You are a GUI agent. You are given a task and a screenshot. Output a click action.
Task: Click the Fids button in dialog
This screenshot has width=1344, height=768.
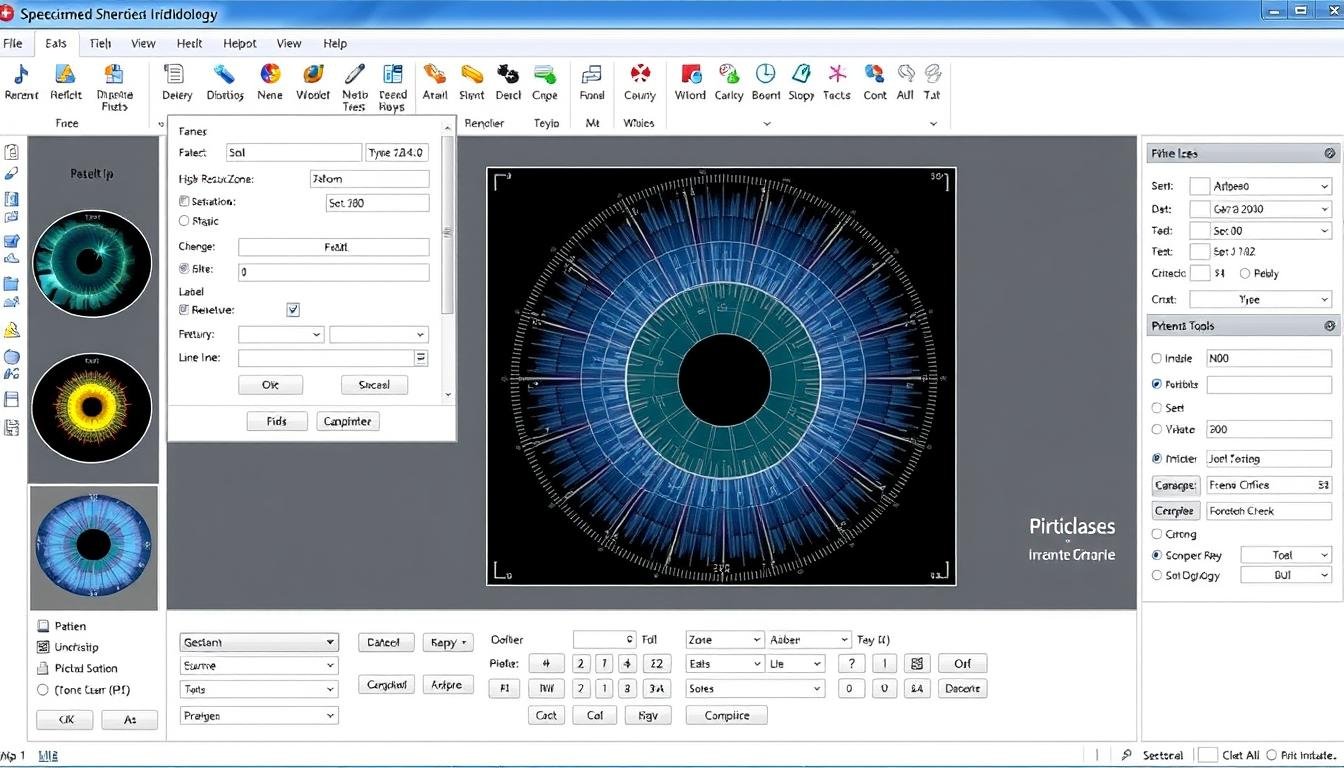point(277,421)
